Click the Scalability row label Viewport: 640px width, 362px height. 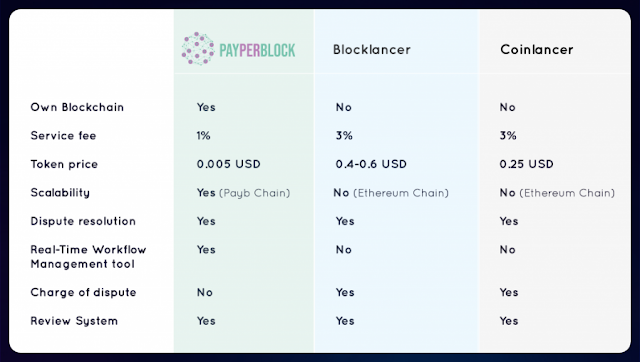(x=60, y=193)
